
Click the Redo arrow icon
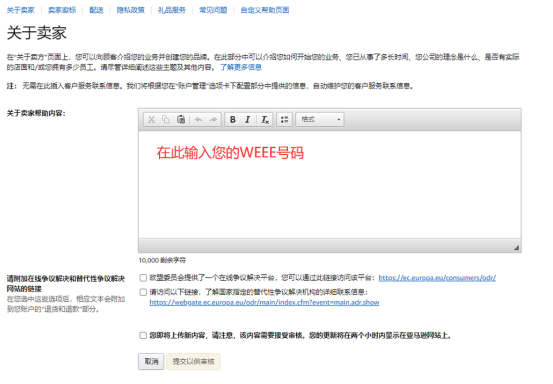[213, 120]
